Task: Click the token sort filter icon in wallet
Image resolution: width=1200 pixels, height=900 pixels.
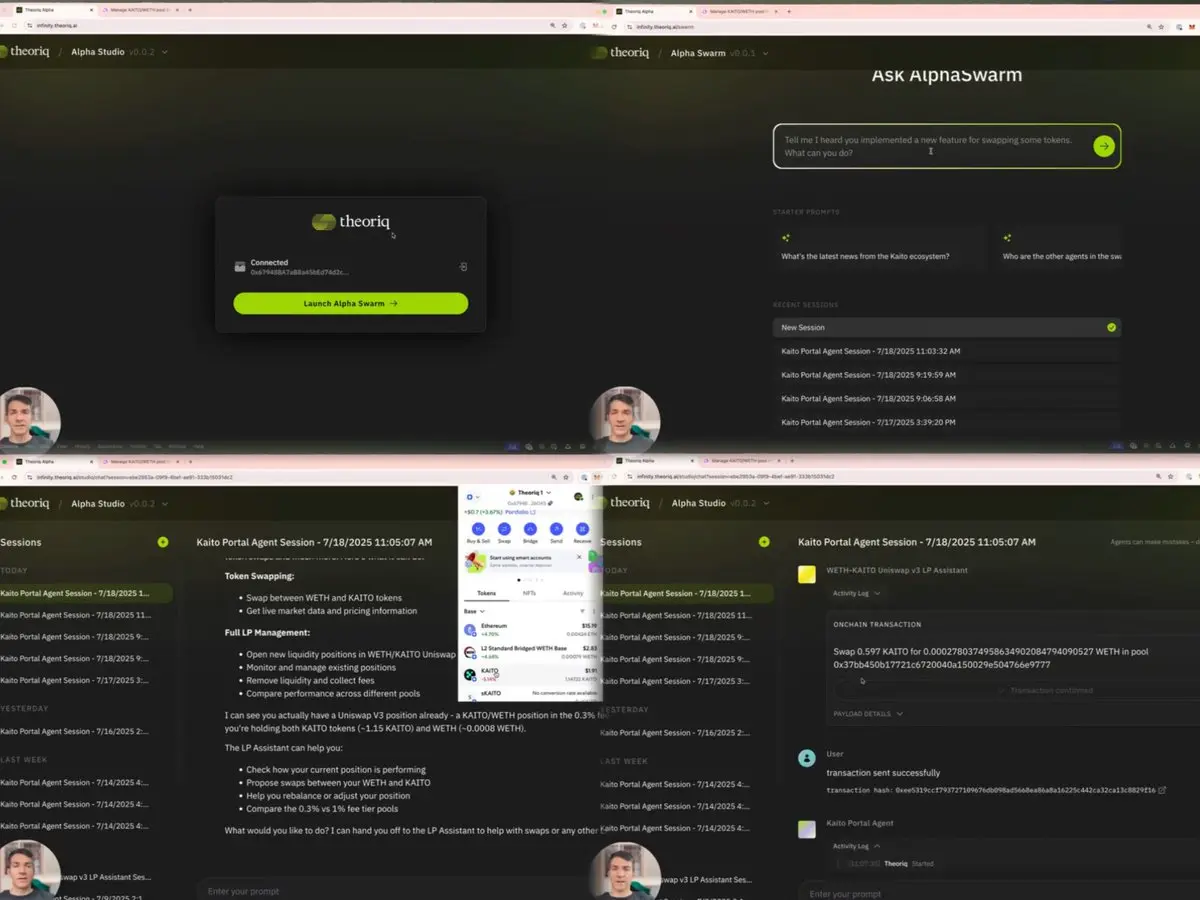Action: click(582, 611)
